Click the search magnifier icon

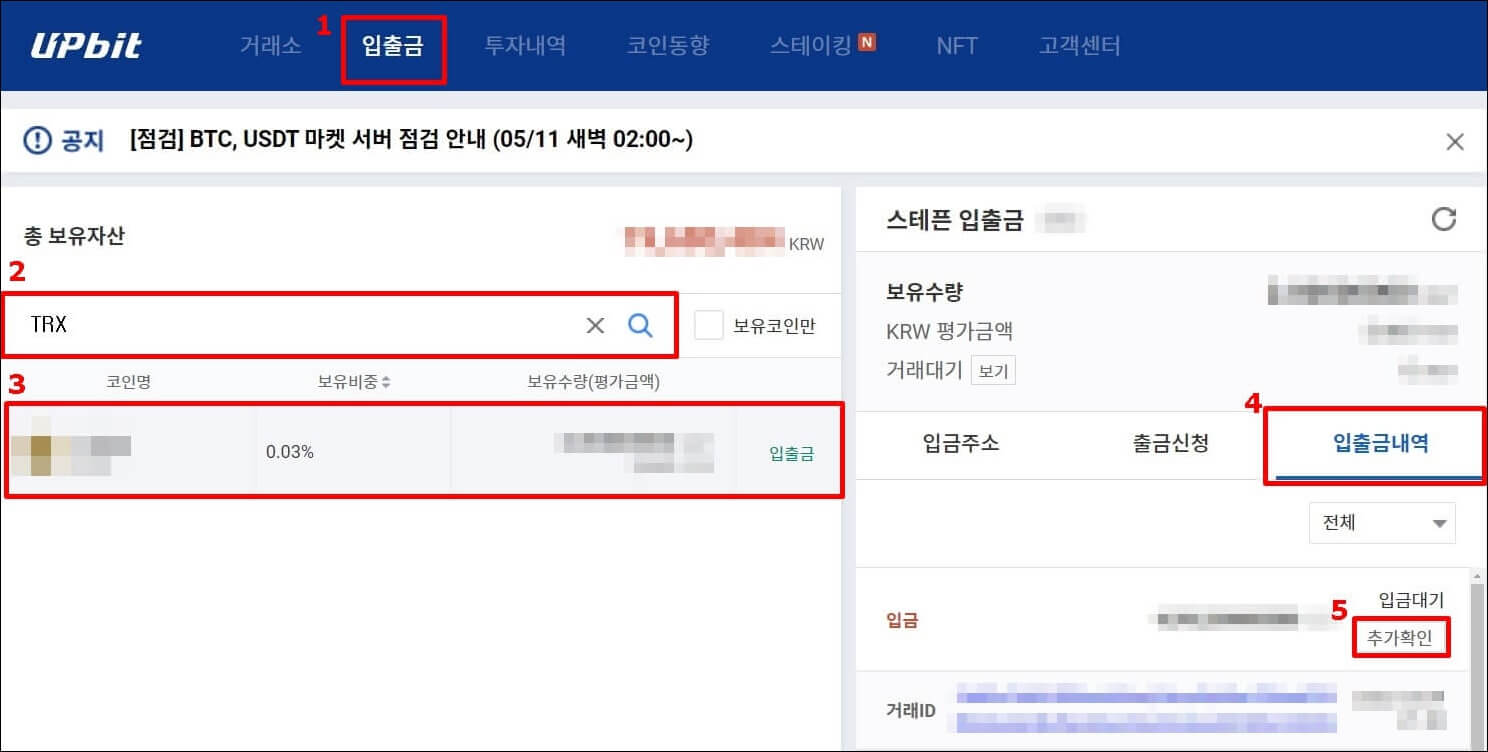641,324
